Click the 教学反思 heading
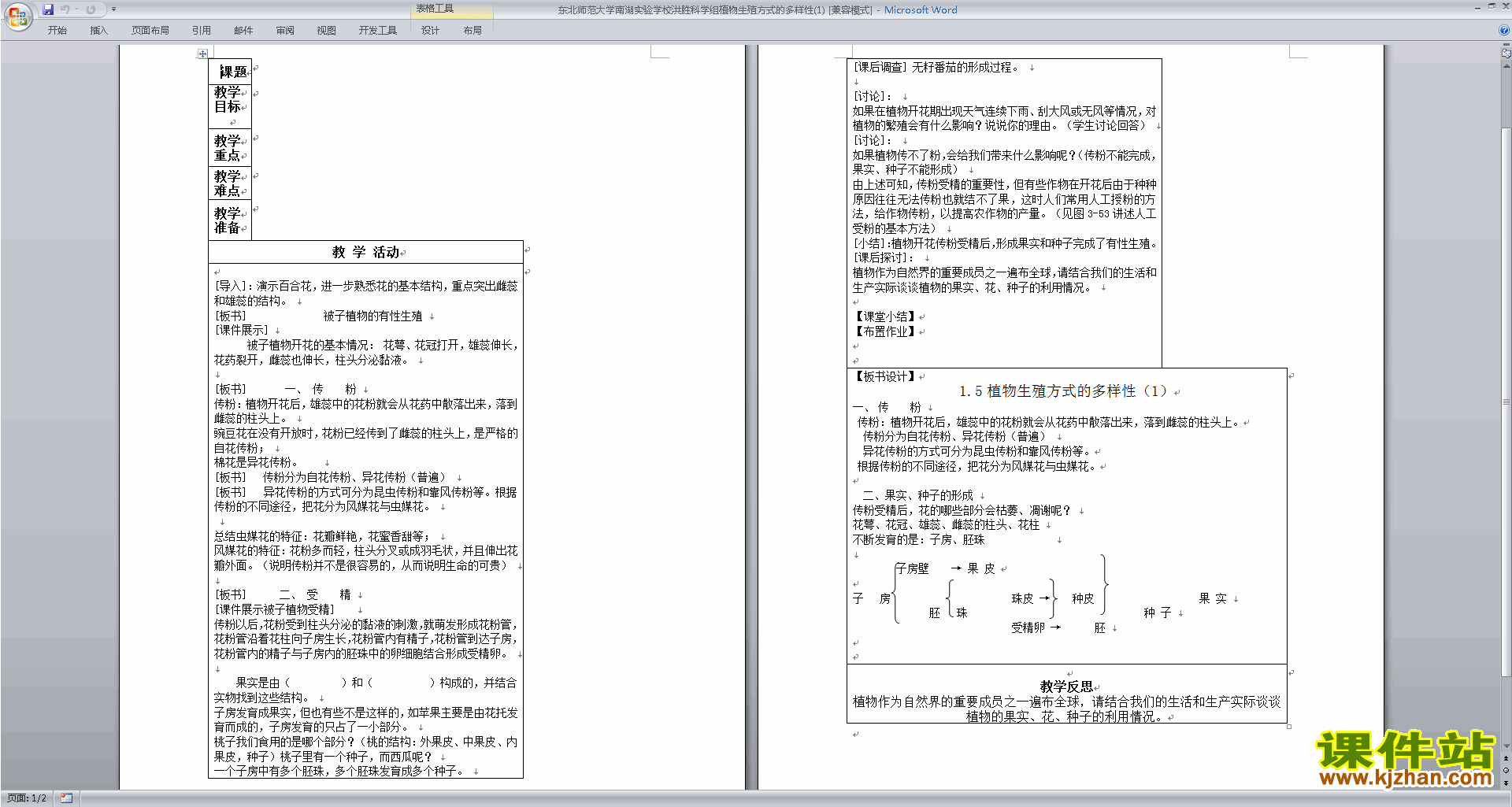1512x807 pixels. pyautogui.click(x=1066, y=687)
